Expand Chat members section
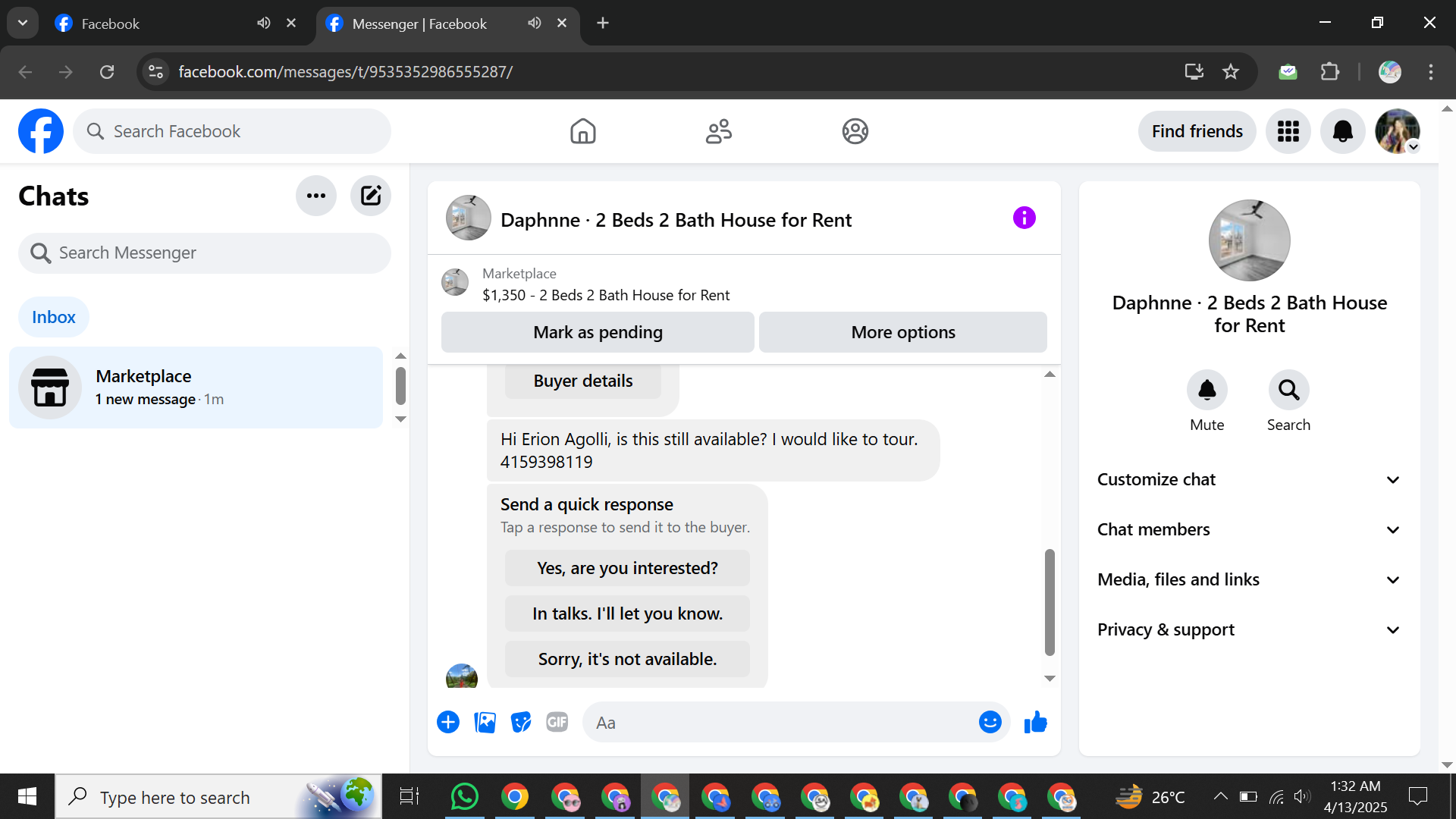 pyautogui.click(x=1249, y=529)
